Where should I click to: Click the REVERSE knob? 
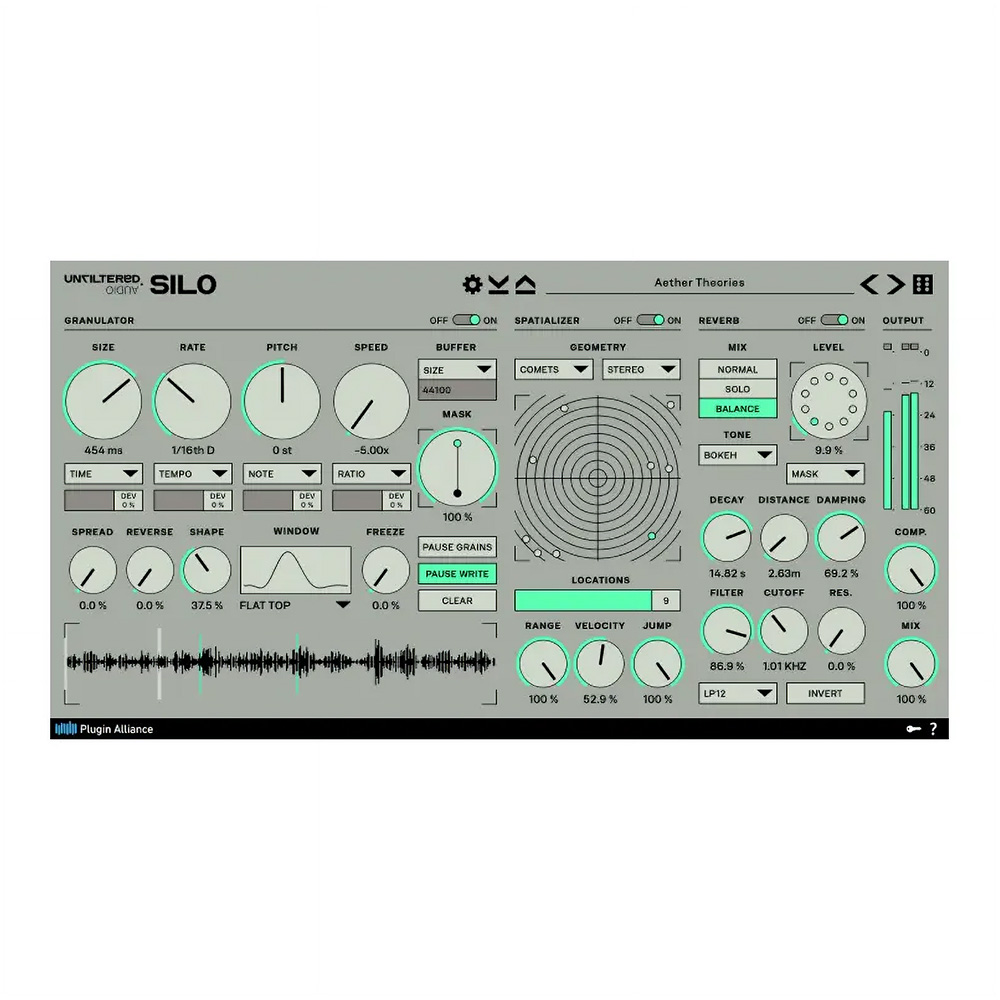(x=150, y=570)
